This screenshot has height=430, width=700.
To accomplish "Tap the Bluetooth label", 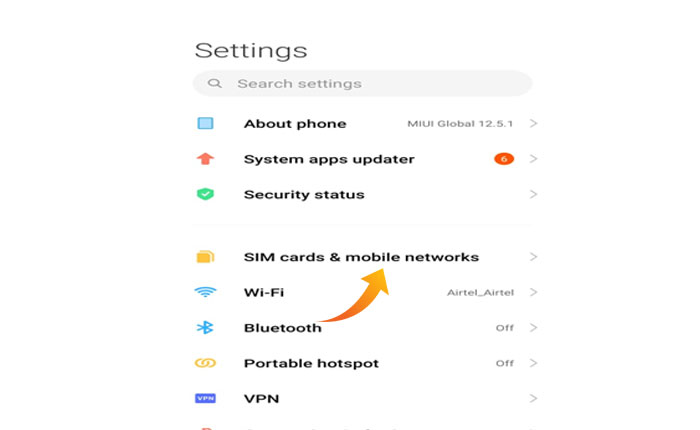I will [283, 328].
